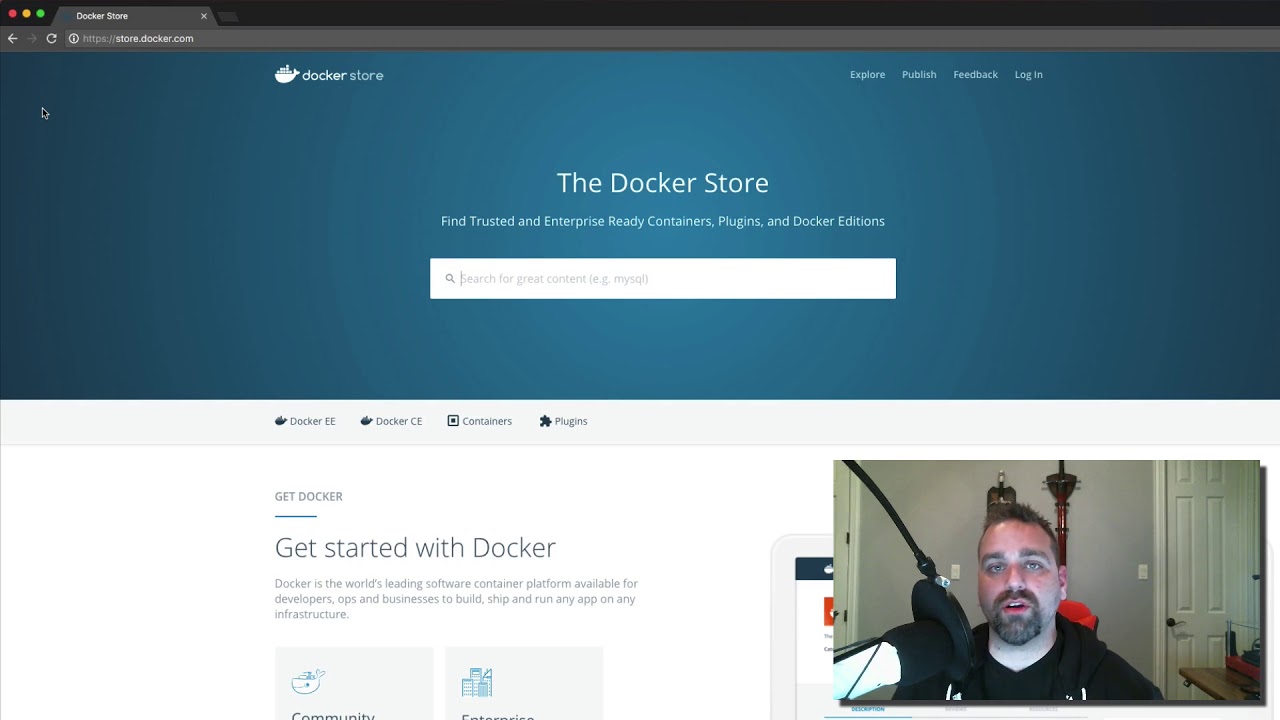This screenshot has width=1280, height=720.
Task: Click the webcam video overlay
Action: pyautogui.click(x=1047, y=581)
